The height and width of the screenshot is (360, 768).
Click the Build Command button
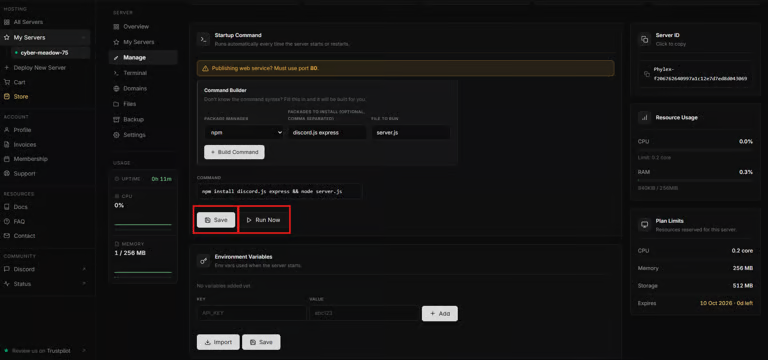tap(234, 152)
